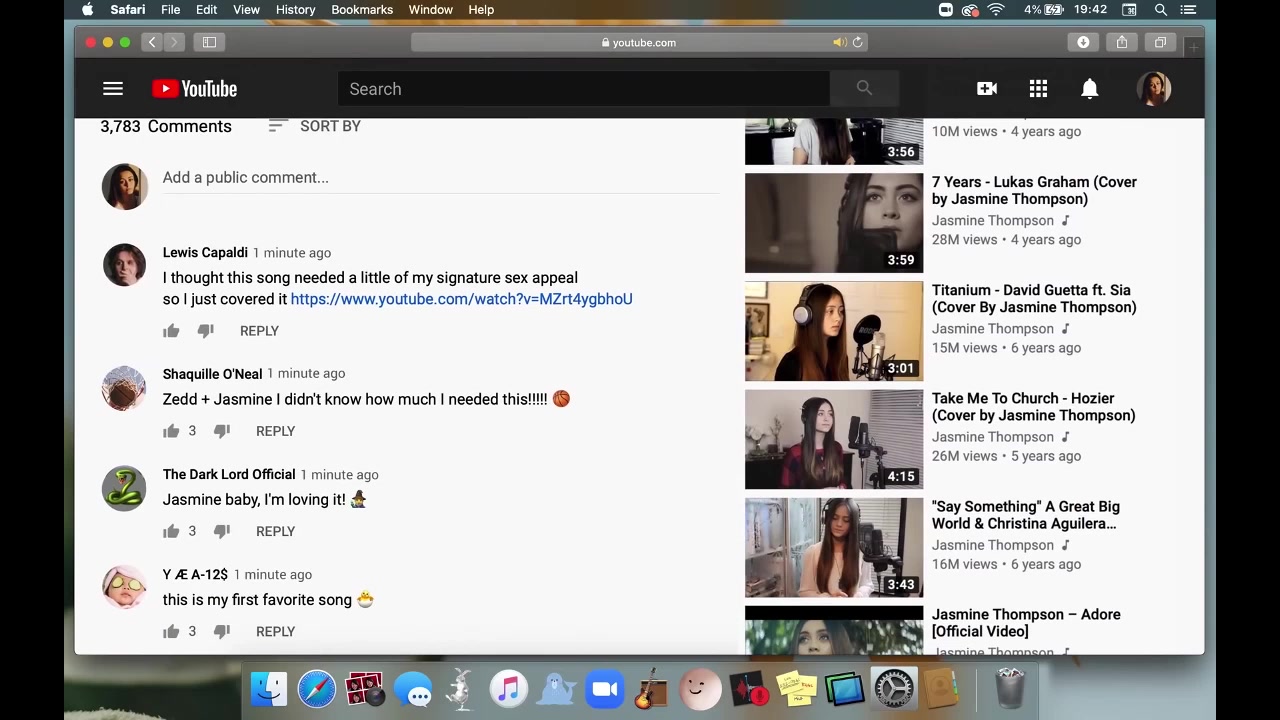Reply to Lewis Capaldi's comment
1280x720 pixels.
[x=259, y=331]
